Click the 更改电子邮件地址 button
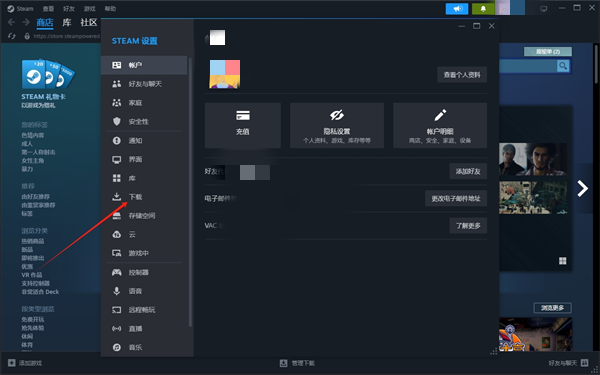 click(456, 199)
